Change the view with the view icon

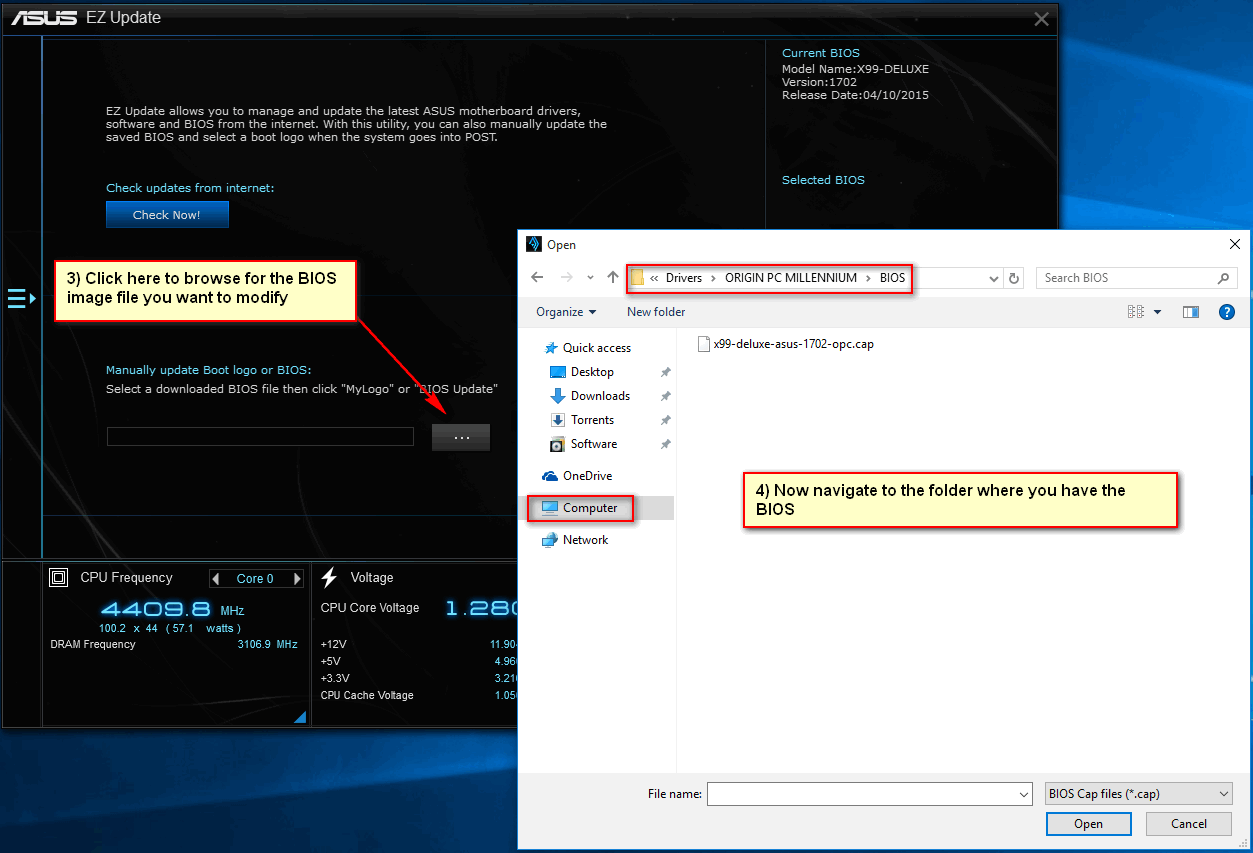[x=1136, y=312]
